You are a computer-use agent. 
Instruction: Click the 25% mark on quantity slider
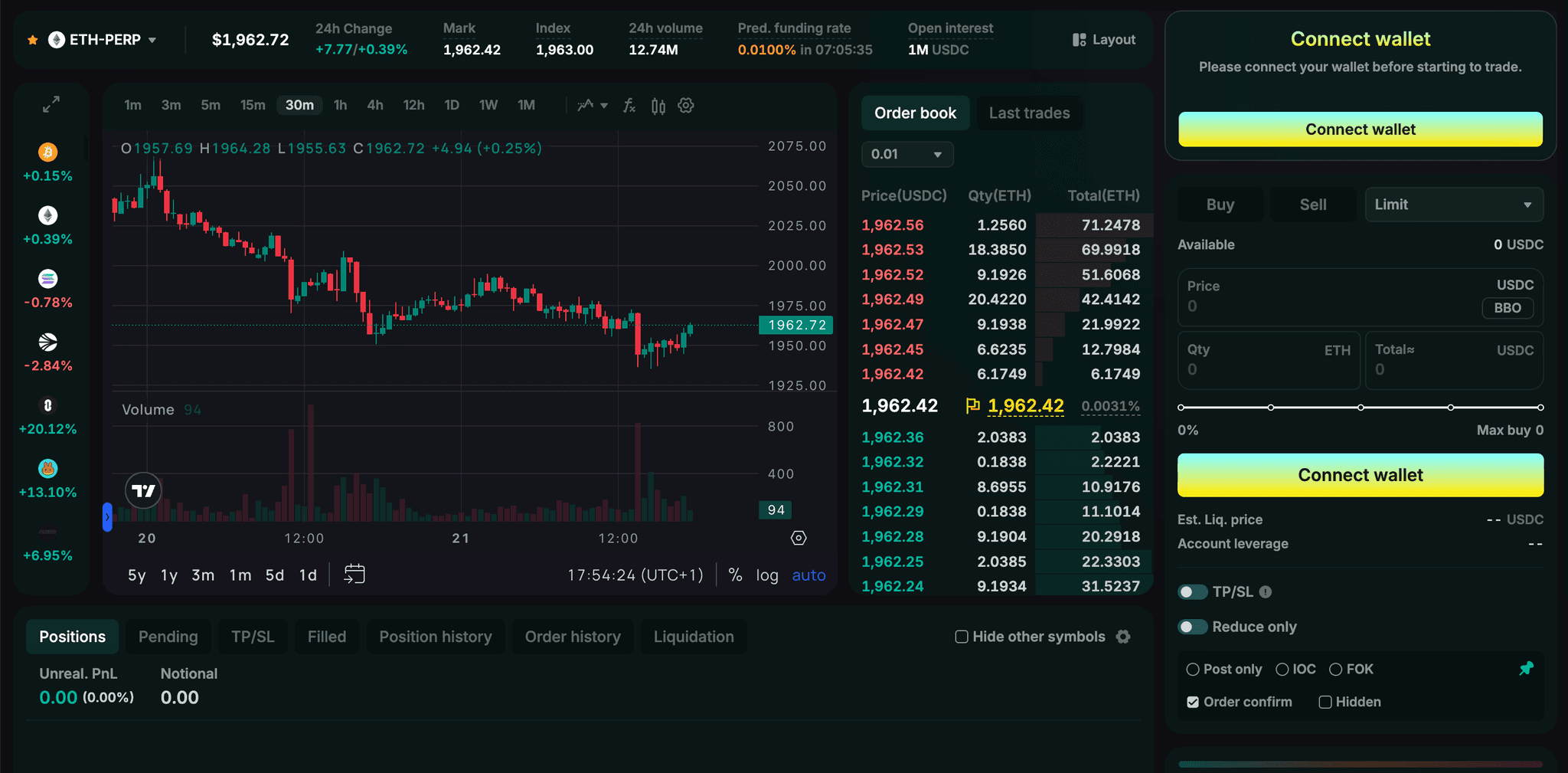[x=1271, y=408]
